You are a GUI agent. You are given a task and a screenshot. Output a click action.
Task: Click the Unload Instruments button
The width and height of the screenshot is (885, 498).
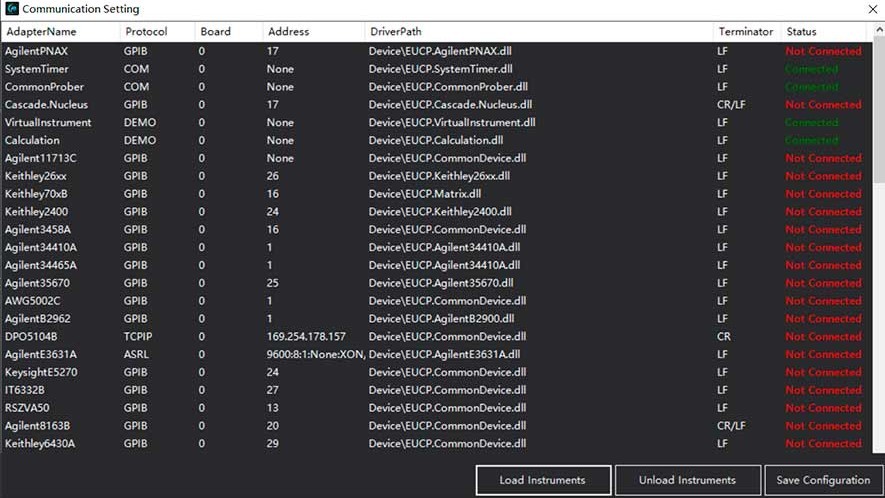tap(687, 480)
